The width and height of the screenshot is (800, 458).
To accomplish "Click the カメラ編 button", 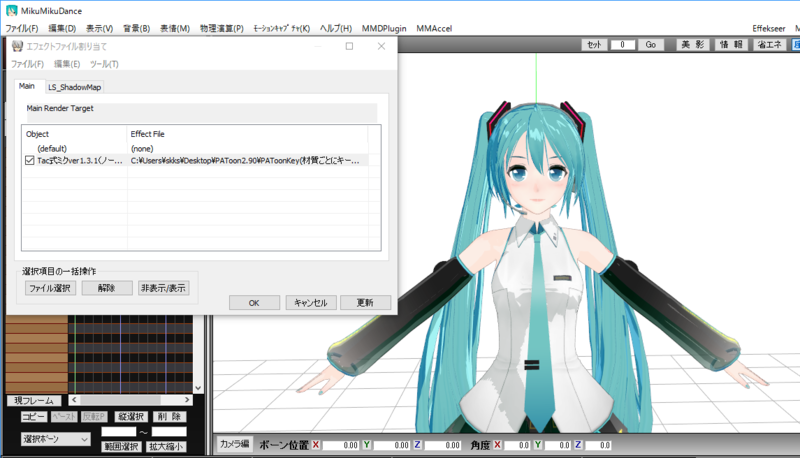I will (235, 444).
